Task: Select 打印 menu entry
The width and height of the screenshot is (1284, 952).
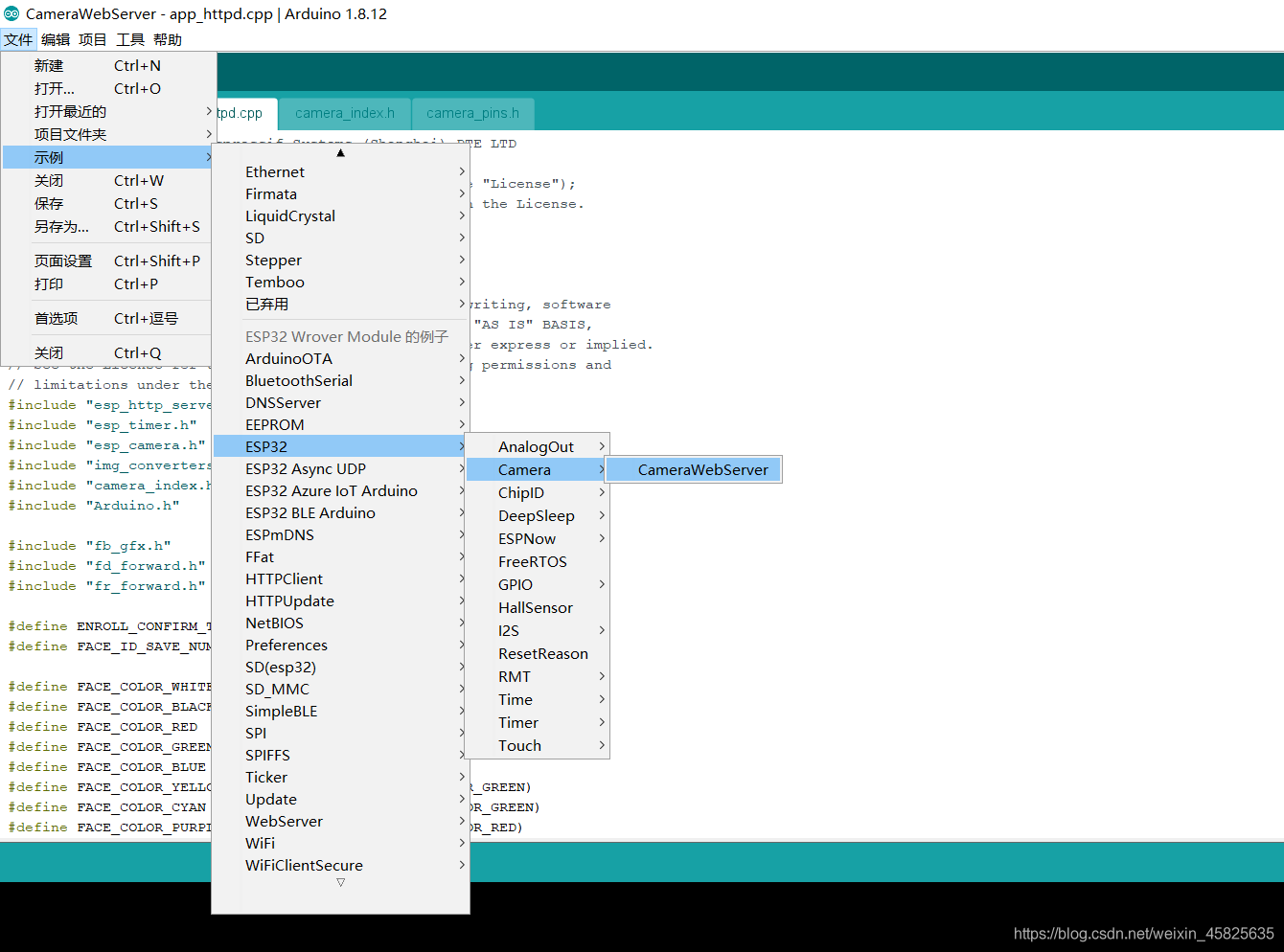Action: [108, 283]
